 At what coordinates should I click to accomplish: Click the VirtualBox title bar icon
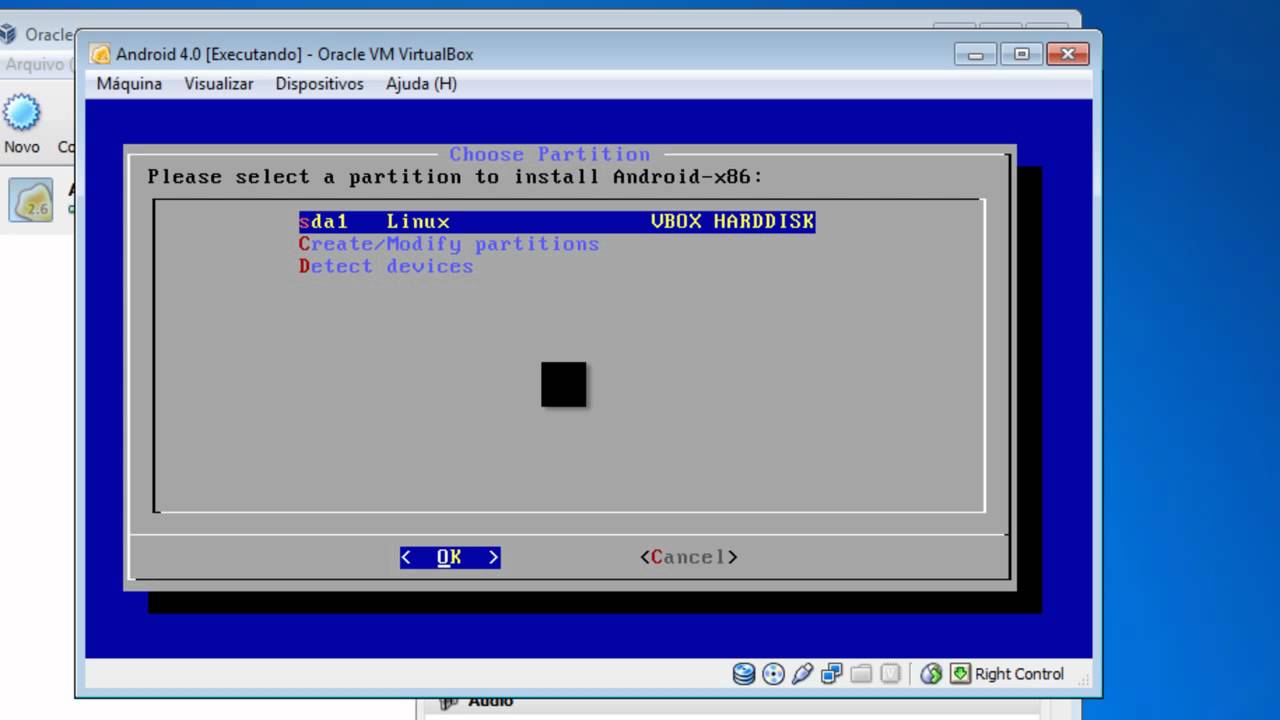(100, 54)
